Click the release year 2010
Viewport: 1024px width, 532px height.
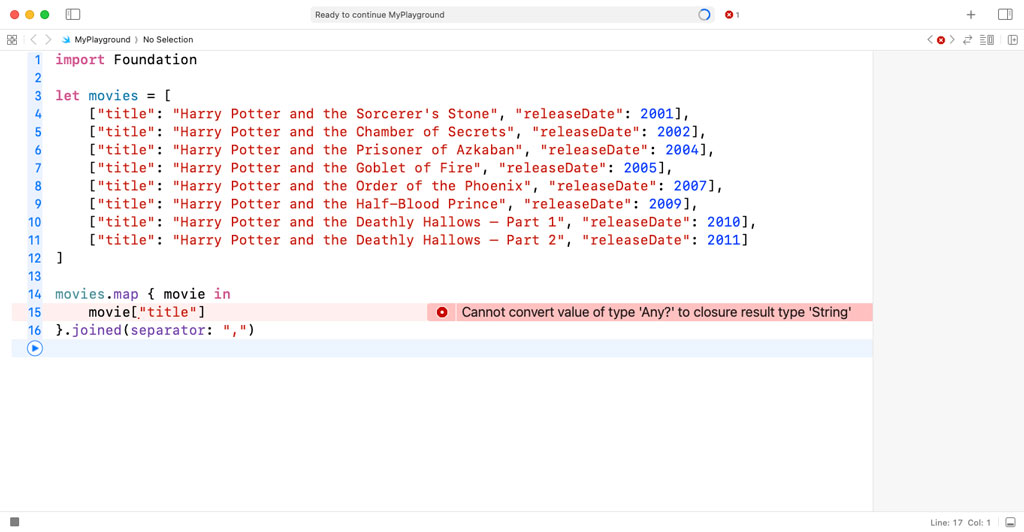click(x=724, y=222)
